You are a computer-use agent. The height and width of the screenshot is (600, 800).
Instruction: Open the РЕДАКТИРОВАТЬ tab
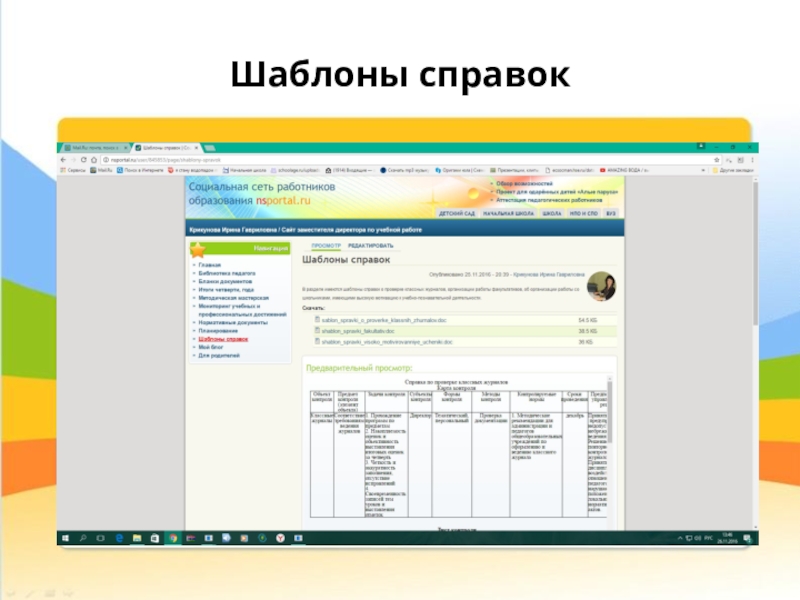pos(371,245)
